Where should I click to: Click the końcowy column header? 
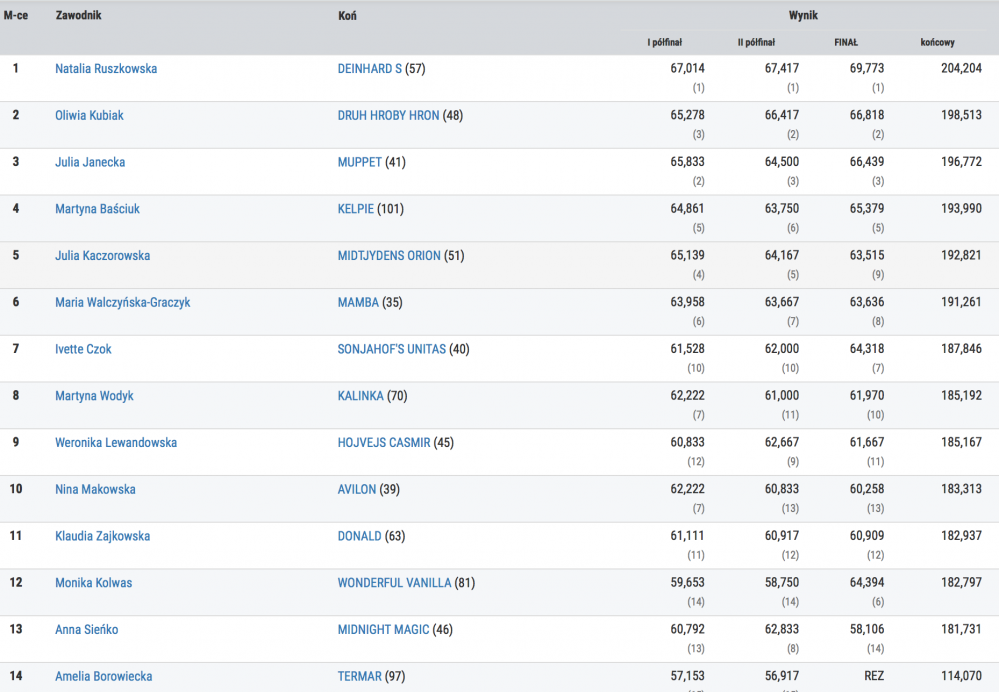click(x=937, y=43)
